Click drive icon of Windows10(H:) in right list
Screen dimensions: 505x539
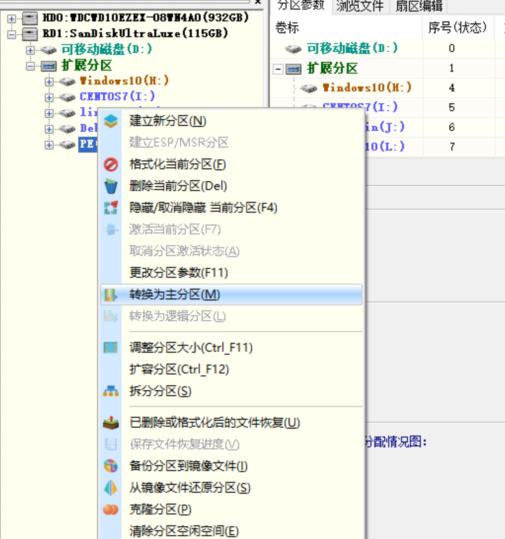(309, 88)
